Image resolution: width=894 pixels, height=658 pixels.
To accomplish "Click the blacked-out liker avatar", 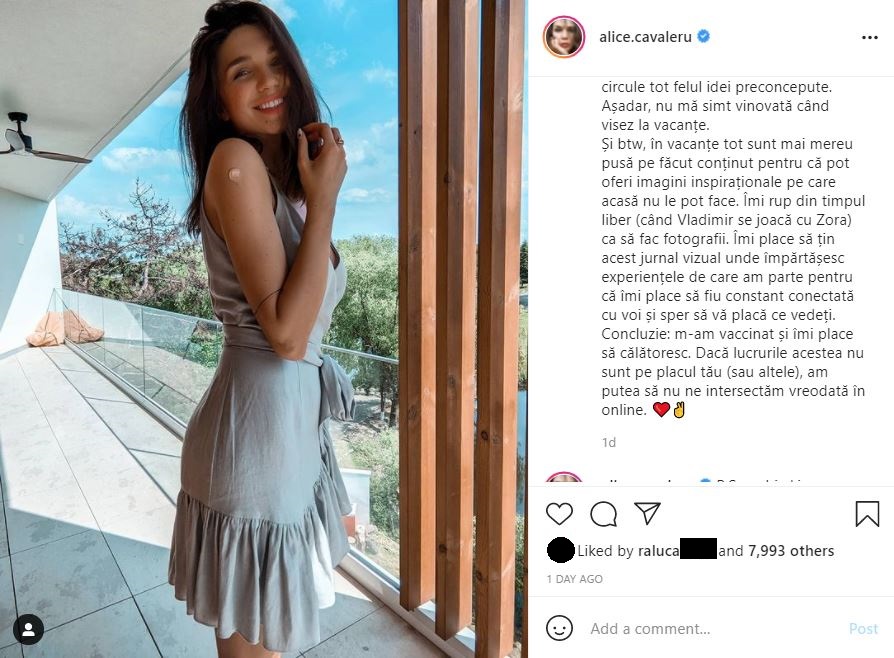I will (x=560, y=550).
